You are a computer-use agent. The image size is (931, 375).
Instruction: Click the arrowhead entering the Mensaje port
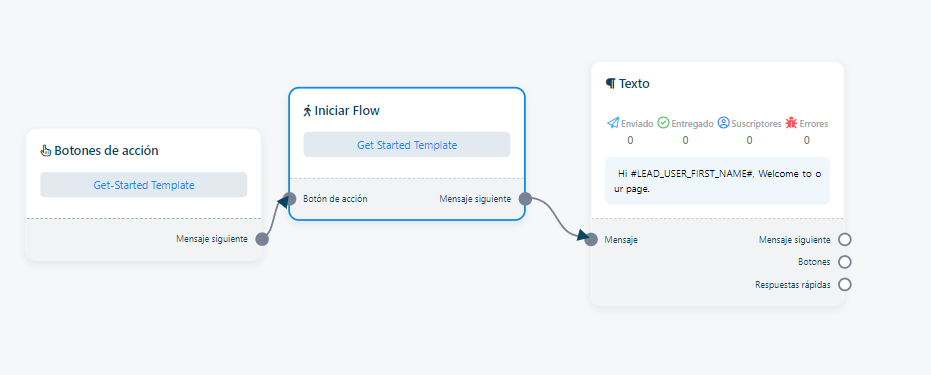(x=582, y=237)
